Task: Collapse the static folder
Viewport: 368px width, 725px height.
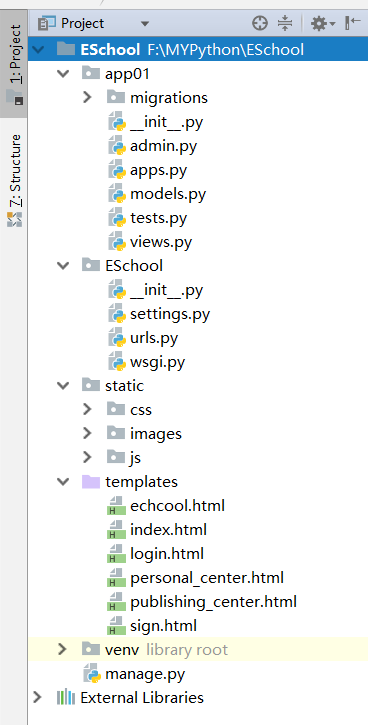Action: click(63, 385)
